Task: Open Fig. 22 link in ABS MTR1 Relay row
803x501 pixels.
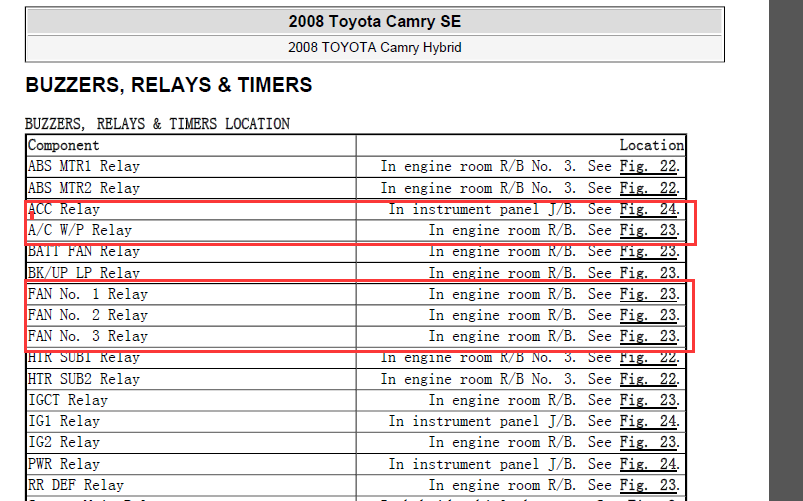Action: tap(648, 166)
